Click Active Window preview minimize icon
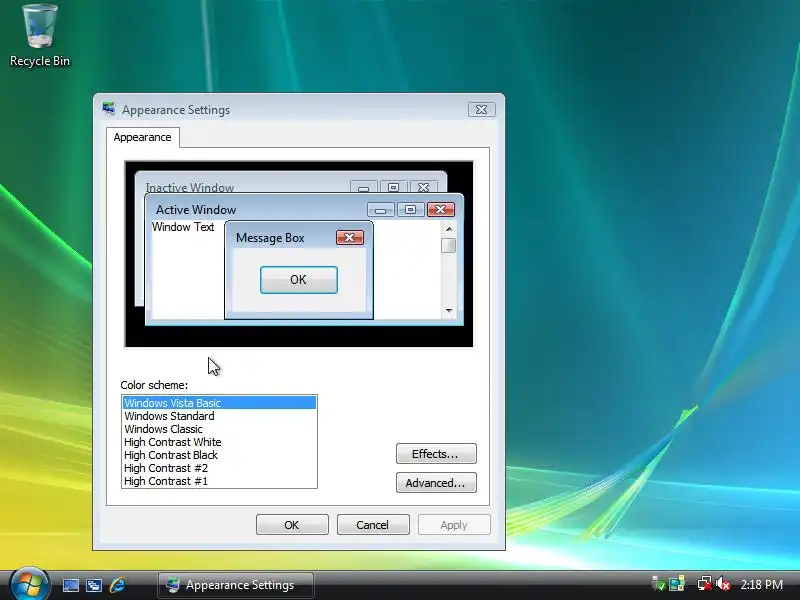 tap(381, 209)
